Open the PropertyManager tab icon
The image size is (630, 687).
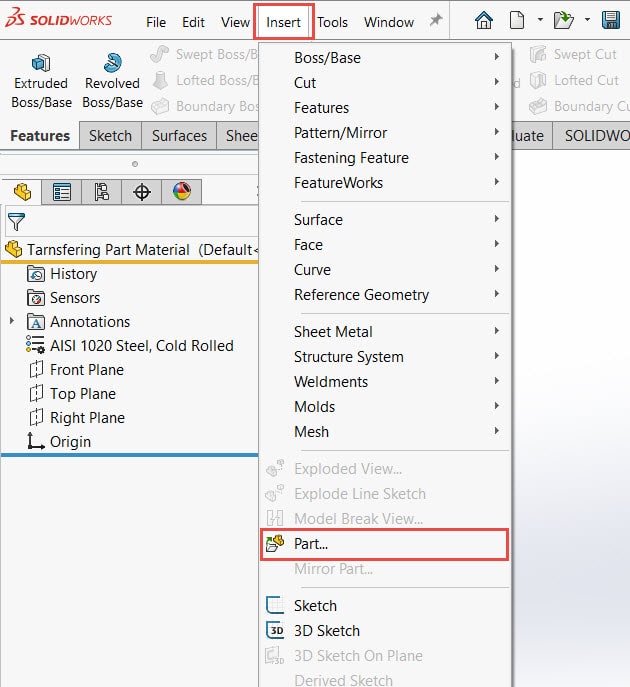pos(62,192)
